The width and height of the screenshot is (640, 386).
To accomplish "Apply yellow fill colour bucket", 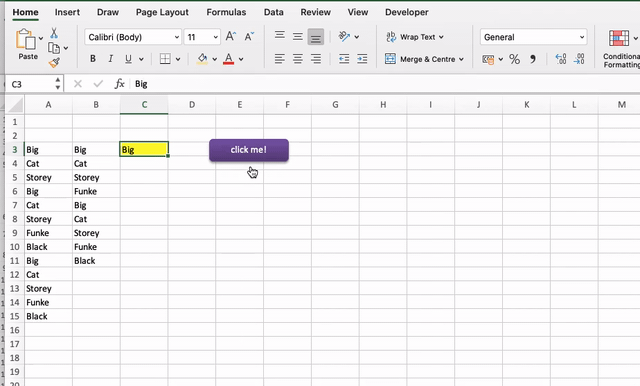I will 202,59.
